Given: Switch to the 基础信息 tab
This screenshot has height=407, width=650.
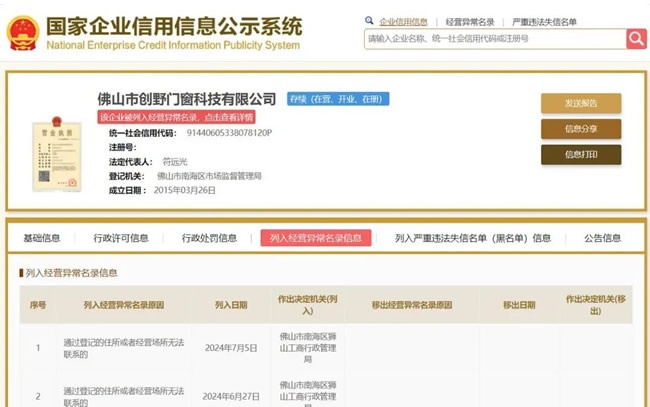Looking at the screenshot, I should coord(41,238).
